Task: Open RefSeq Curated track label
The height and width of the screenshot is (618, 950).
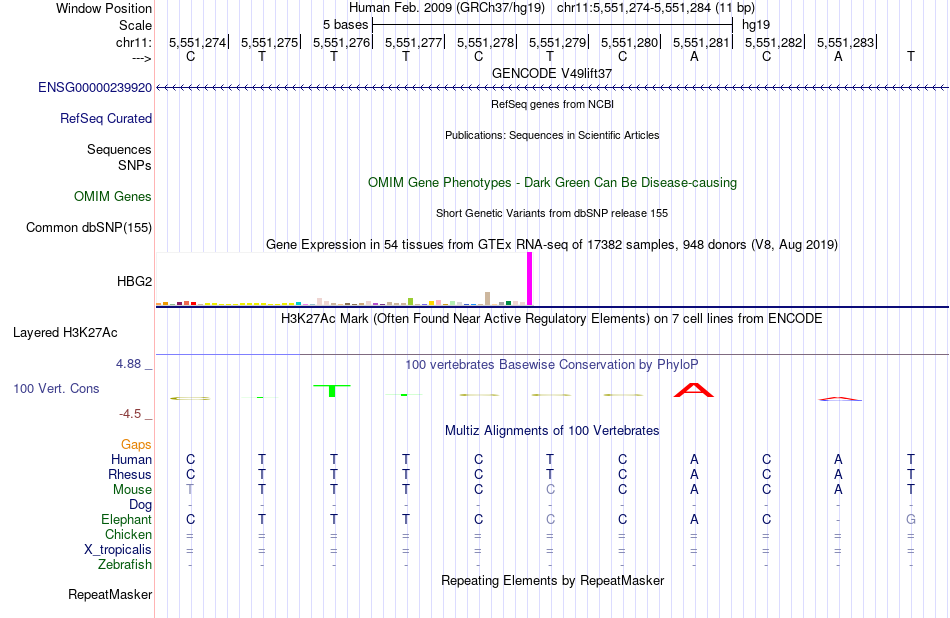Action: pos(106,118)
